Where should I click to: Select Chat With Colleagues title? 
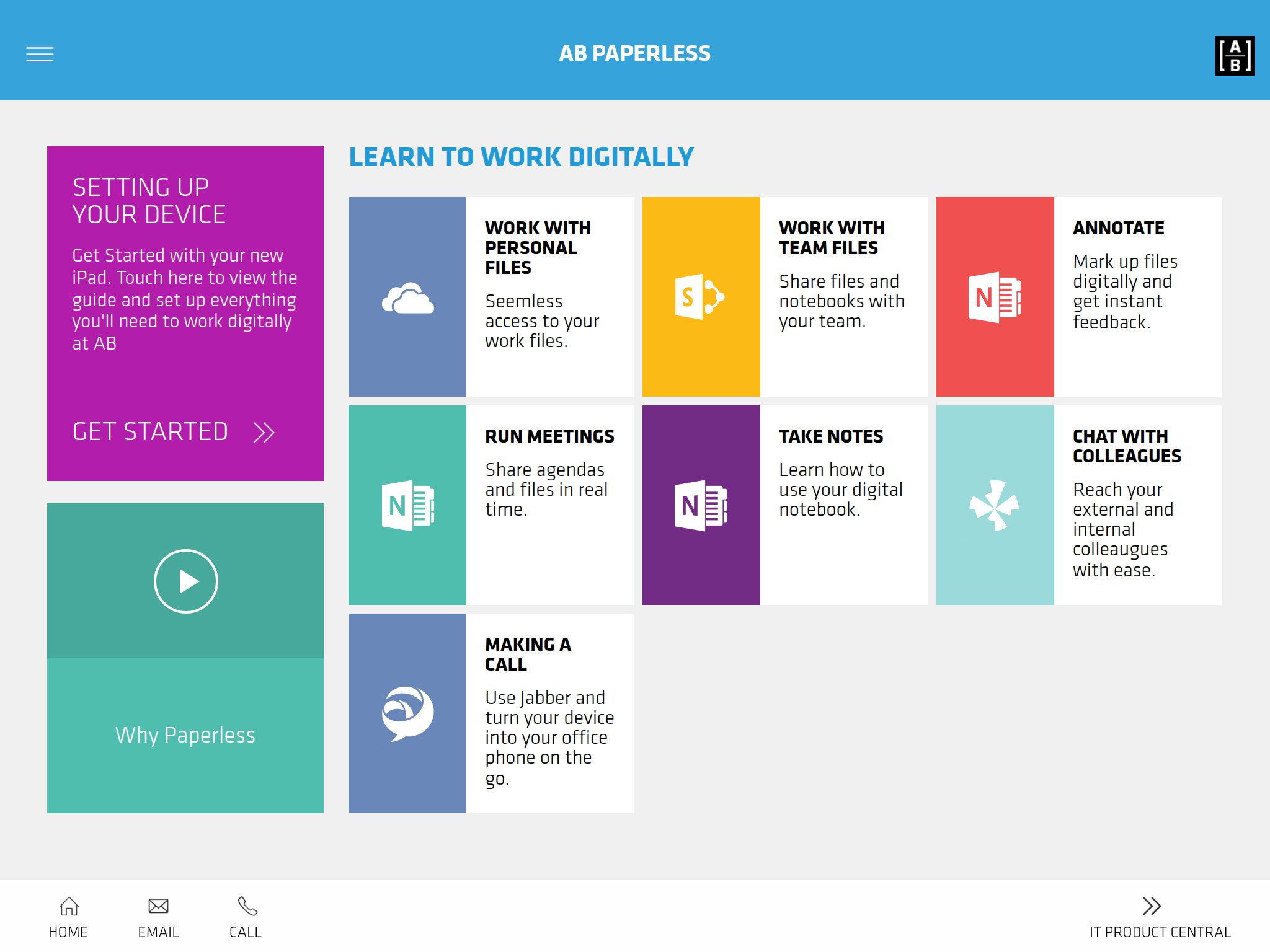pyautogui.click(x=1127, y=446)
